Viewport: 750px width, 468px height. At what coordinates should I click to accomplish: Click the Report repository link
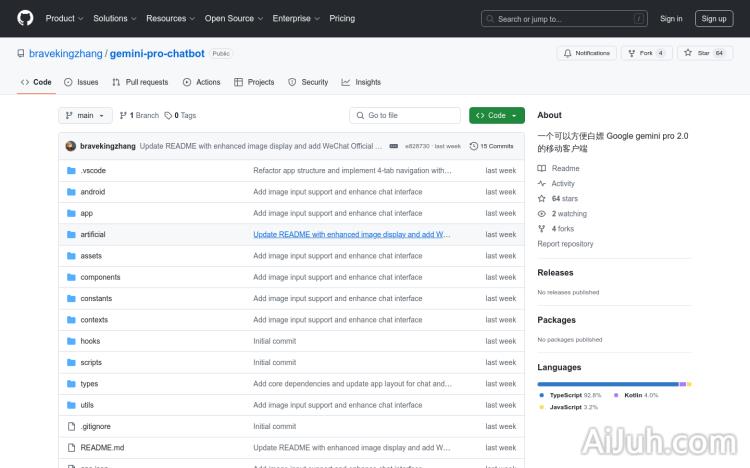pos(565,244)
